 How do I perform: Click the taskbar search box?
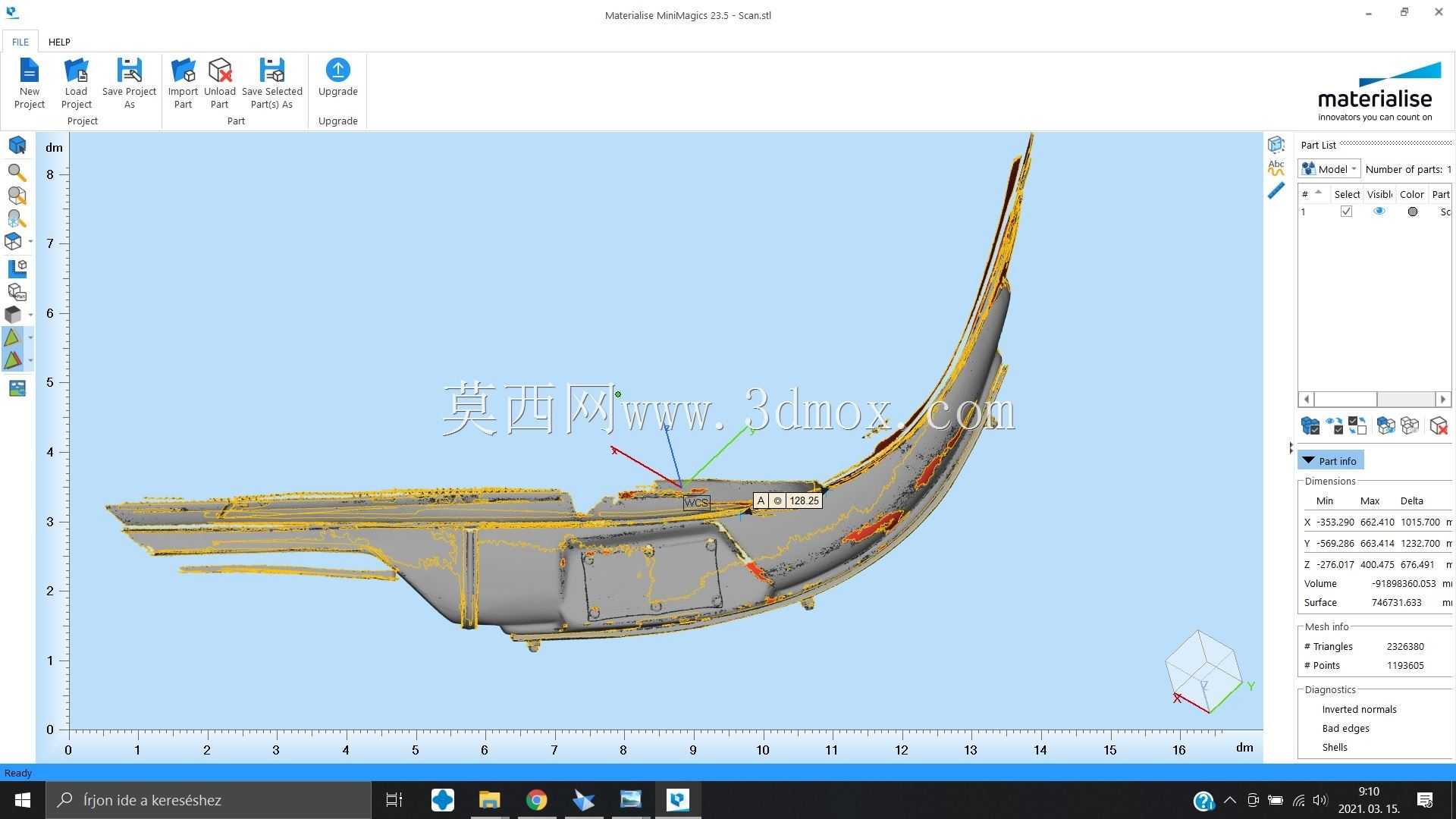coord(209,800)
